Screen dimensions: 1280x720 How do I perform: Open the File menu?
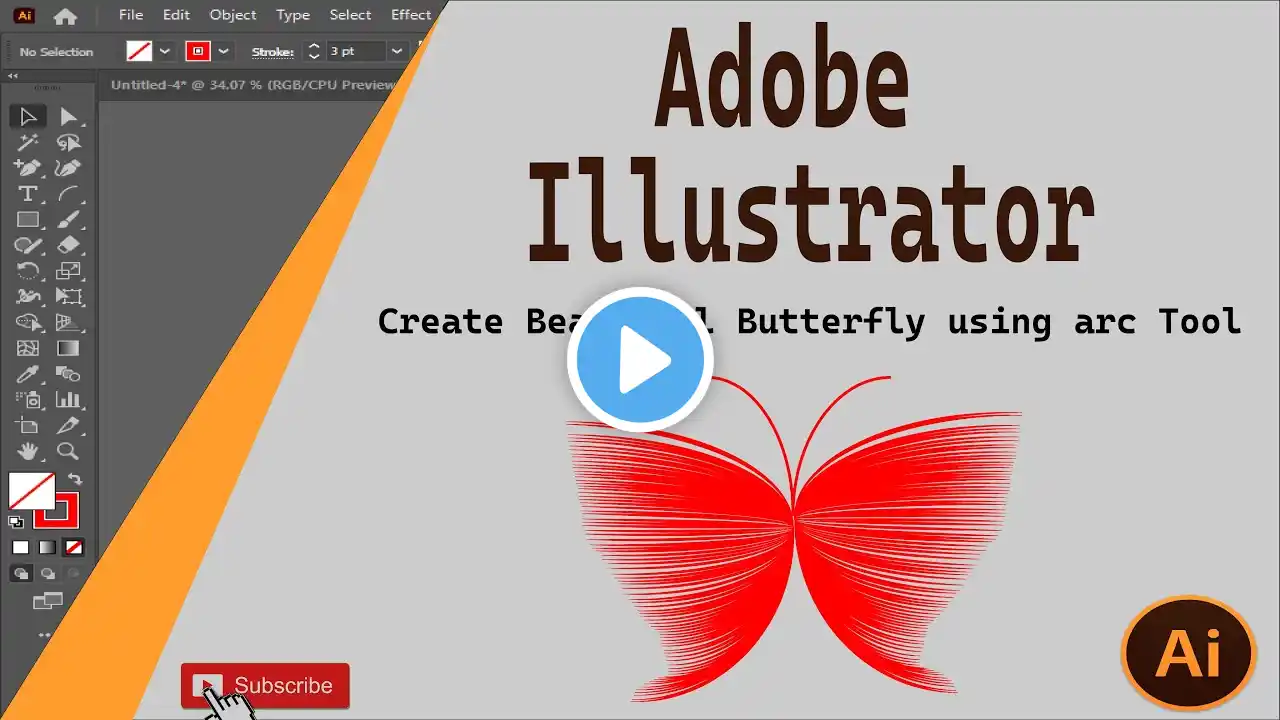pyautogui.click(x=131, y=15)
